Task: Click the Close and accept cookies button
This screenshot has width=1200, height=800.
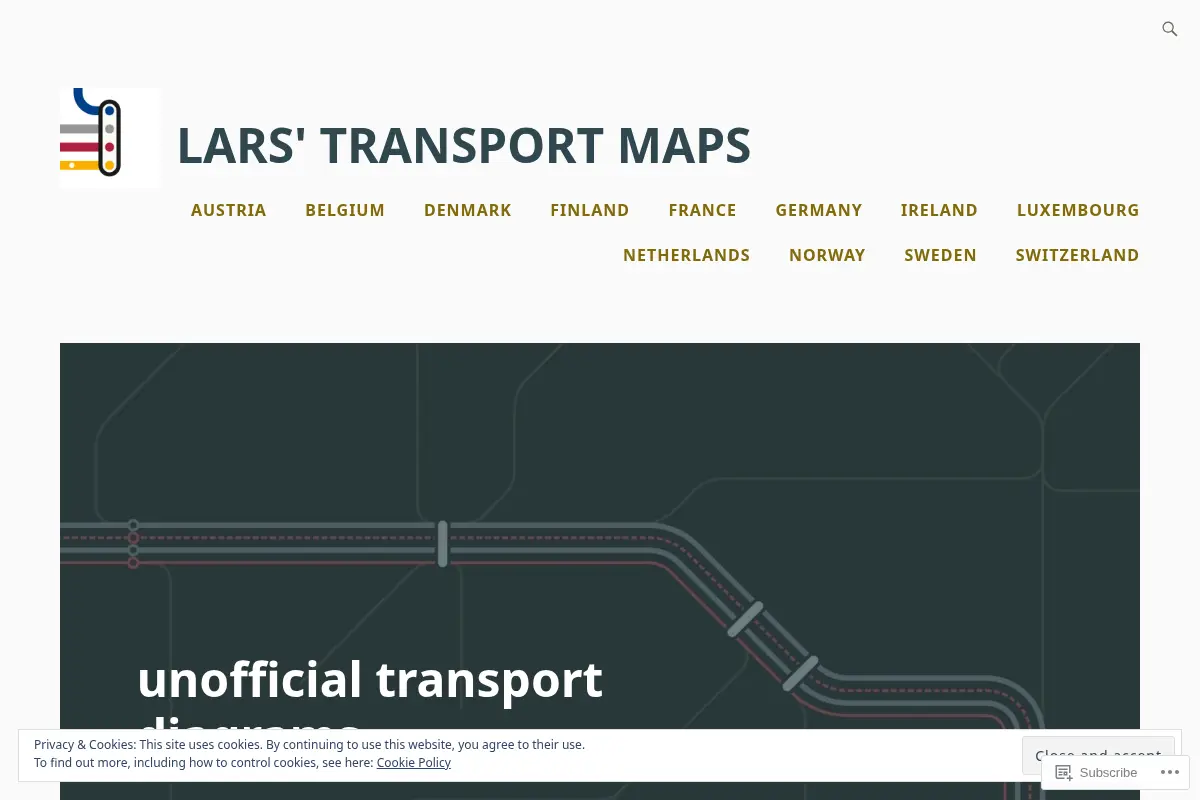Action: click(x=1098, y=756)
